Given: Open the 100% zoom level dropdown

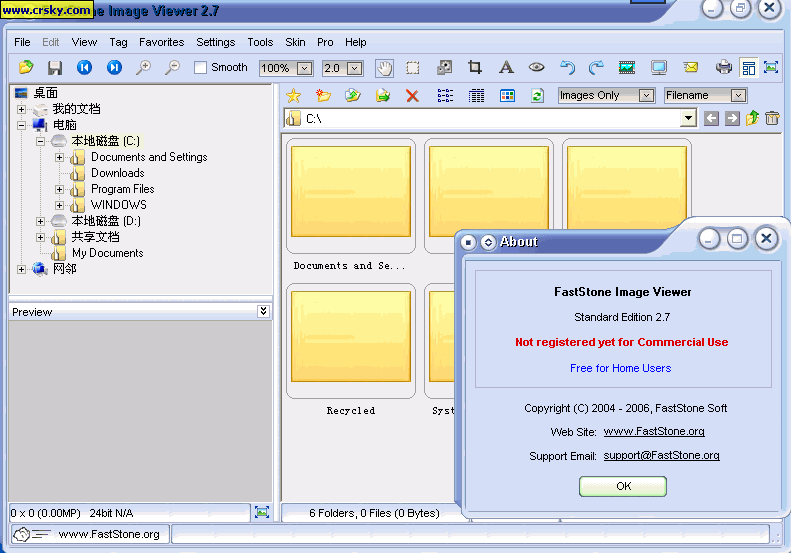Looking at the screenshot, I should pyautogui.click(x=304, y=69).
